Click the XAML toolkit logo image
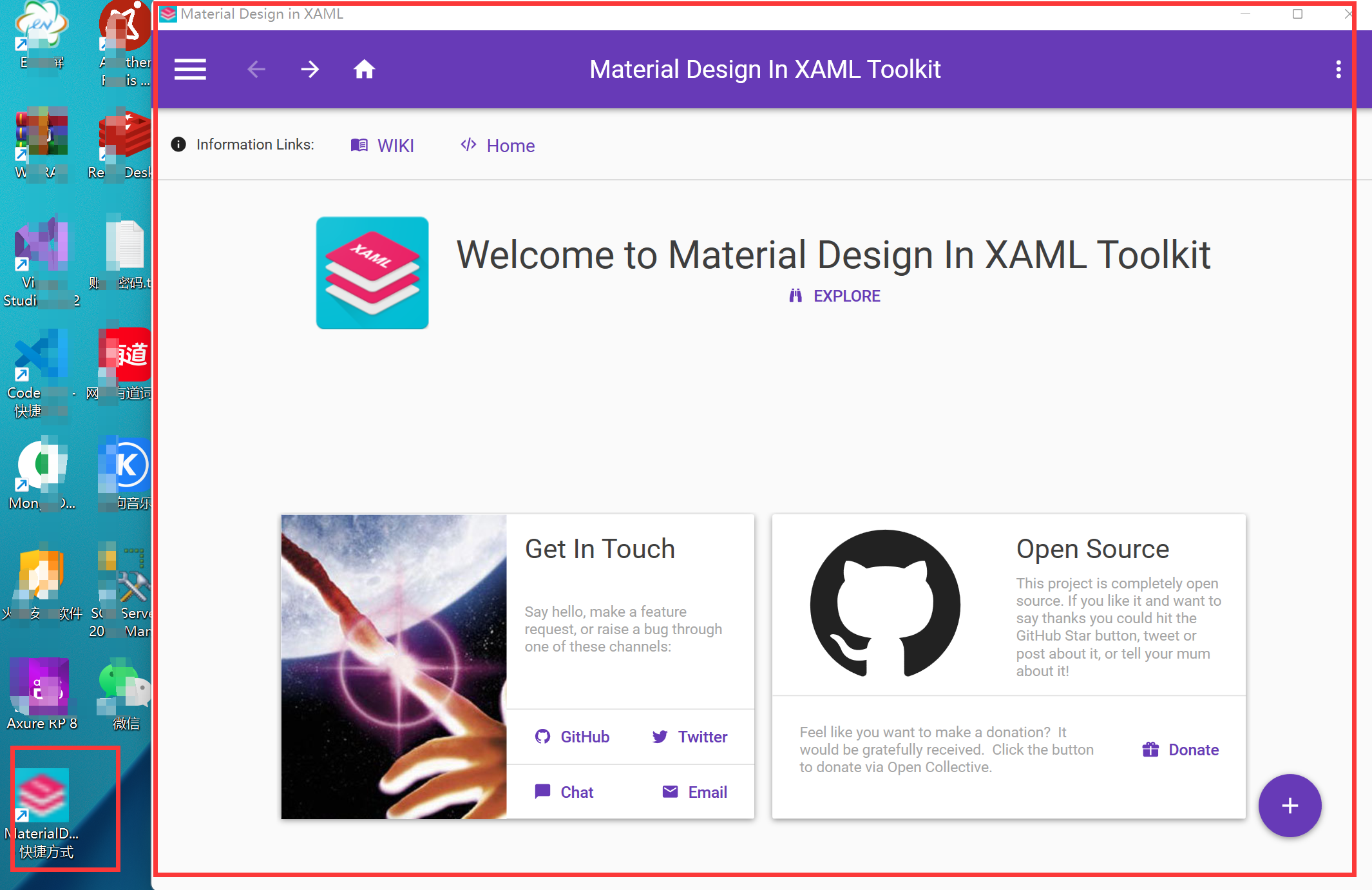The image size is (1372, 890). coord(372,273)
